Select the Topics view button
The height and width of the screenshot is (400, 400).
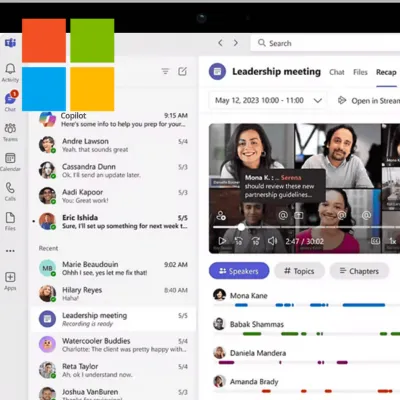tap(299, 271)
